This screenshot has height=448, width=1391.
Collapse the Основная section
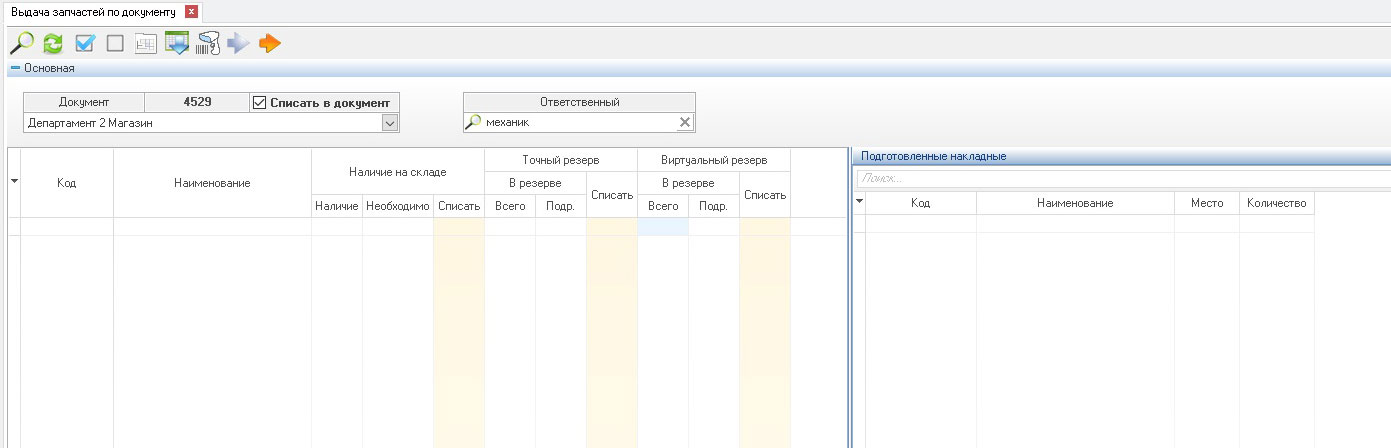[x=15, y=68]
